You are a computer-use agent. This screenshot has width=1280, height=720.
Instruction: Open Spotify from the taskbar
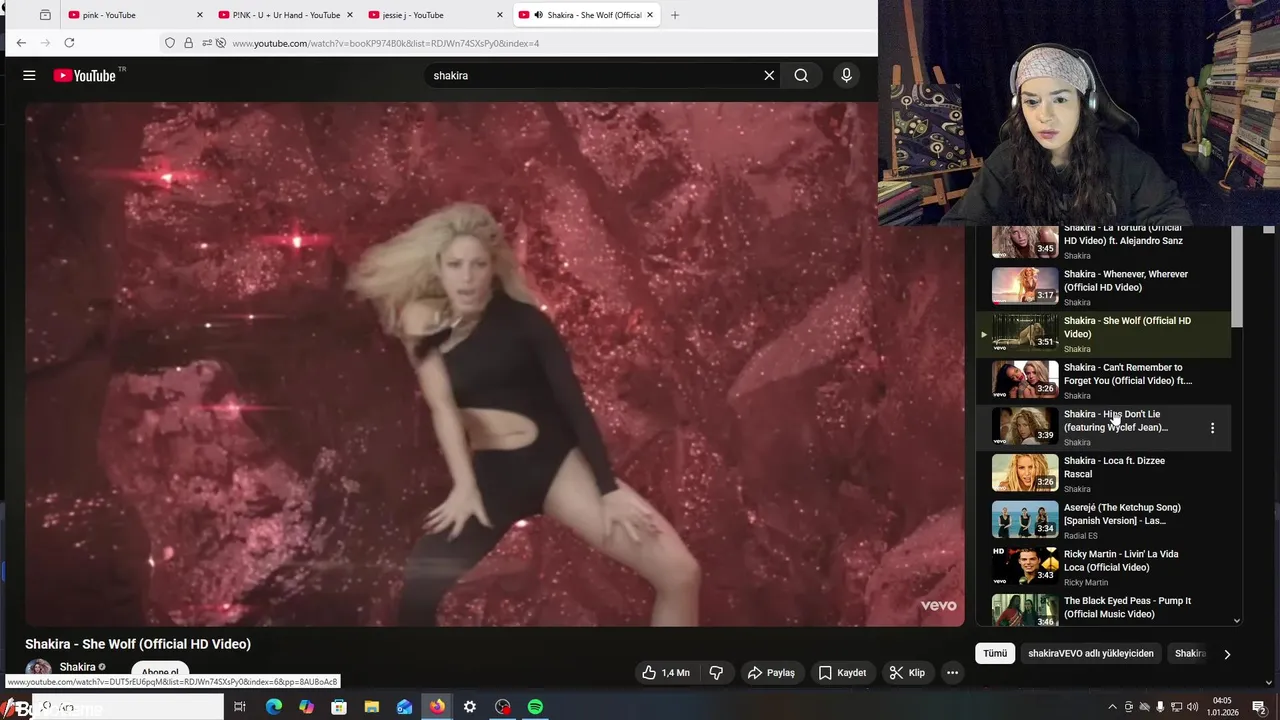tap(535, 707)
